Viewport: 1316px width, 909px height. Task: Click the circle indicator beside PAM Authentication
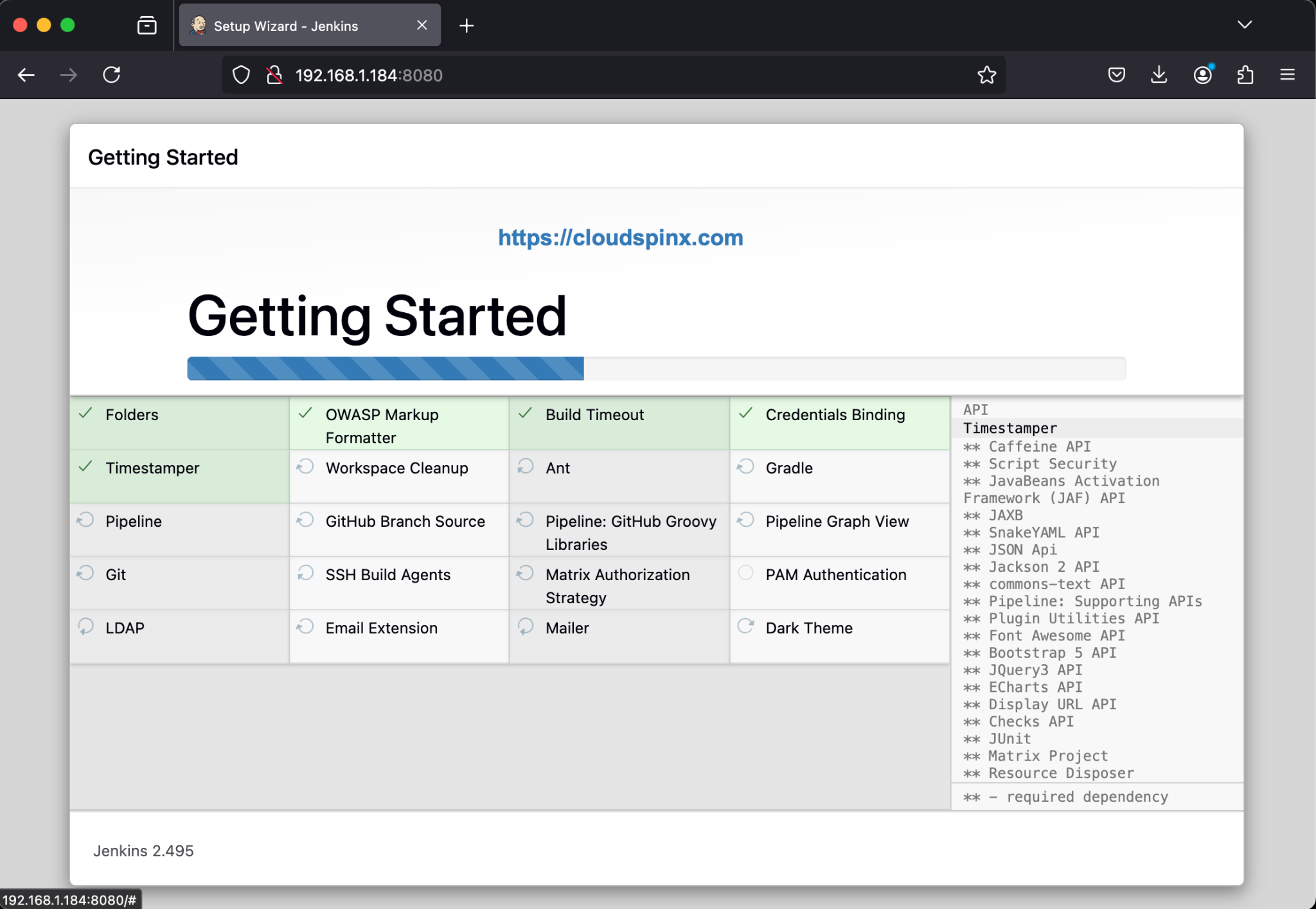(746, 574)
